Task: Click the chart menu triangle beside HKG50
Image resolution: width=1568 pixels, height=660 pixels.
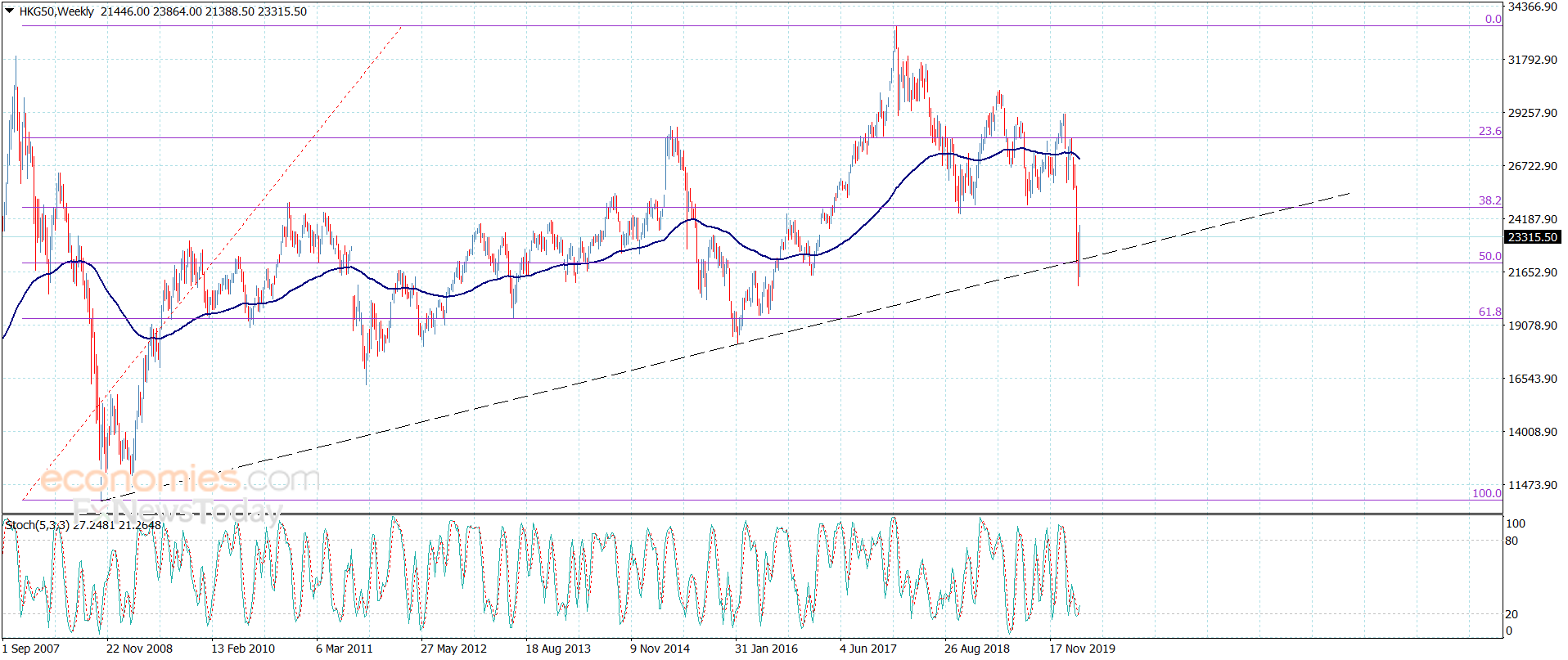Action: click(10, 11)
